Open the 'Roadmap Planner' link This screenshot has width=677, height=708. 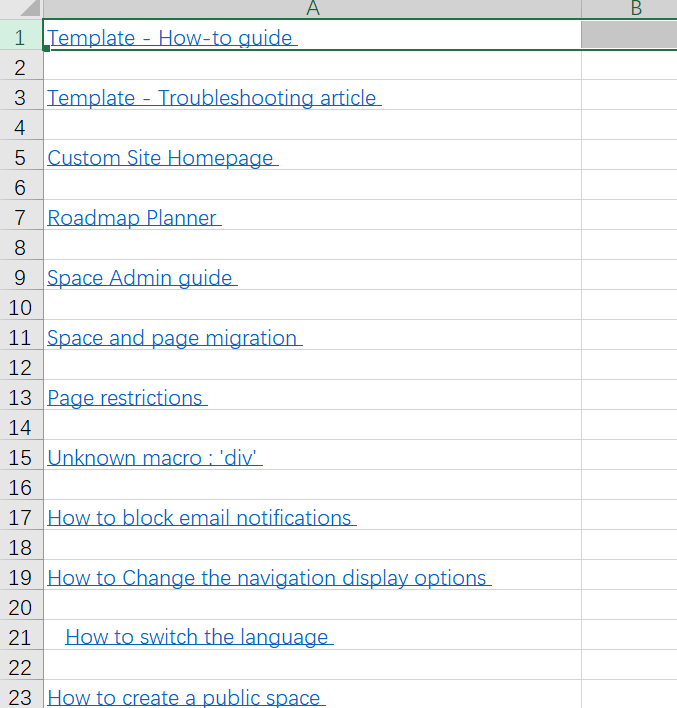[x=134, y=218]
